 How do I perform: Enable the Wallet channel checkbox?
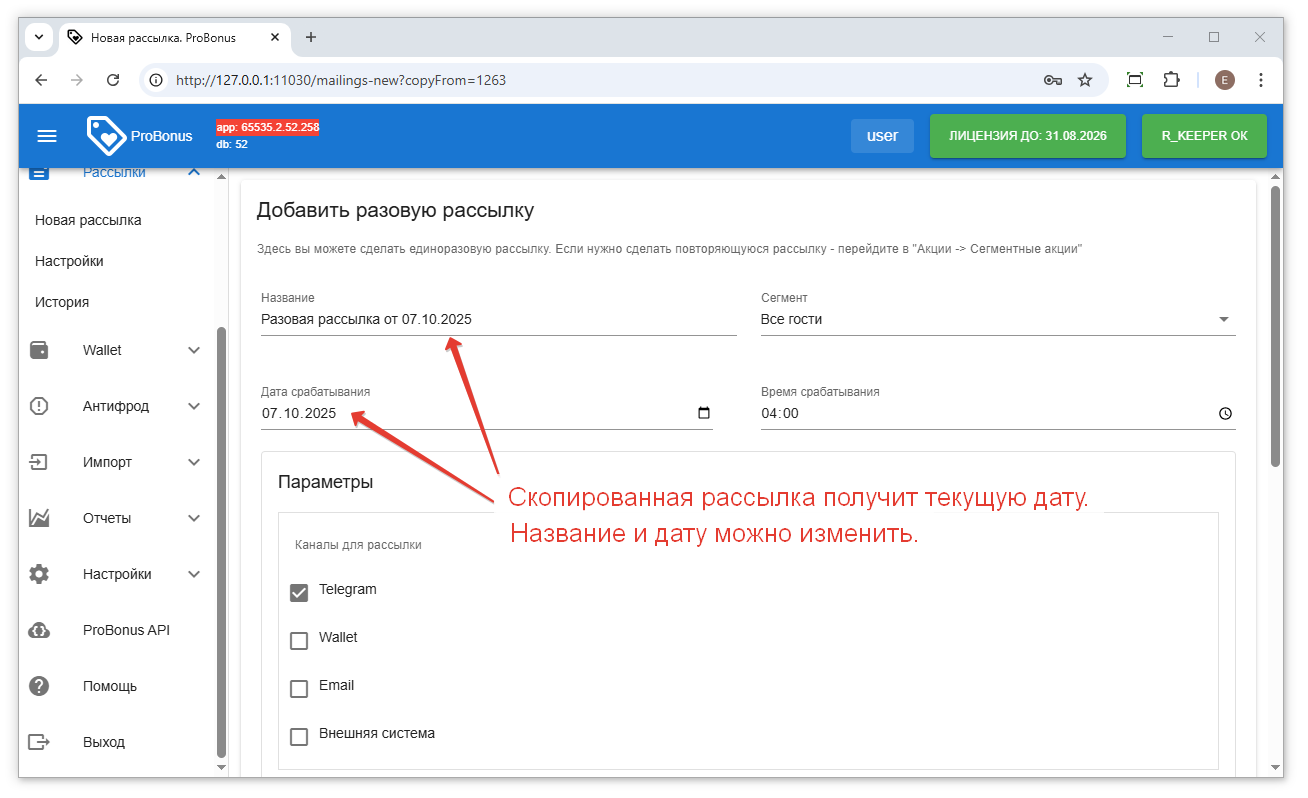pos(299,640)
